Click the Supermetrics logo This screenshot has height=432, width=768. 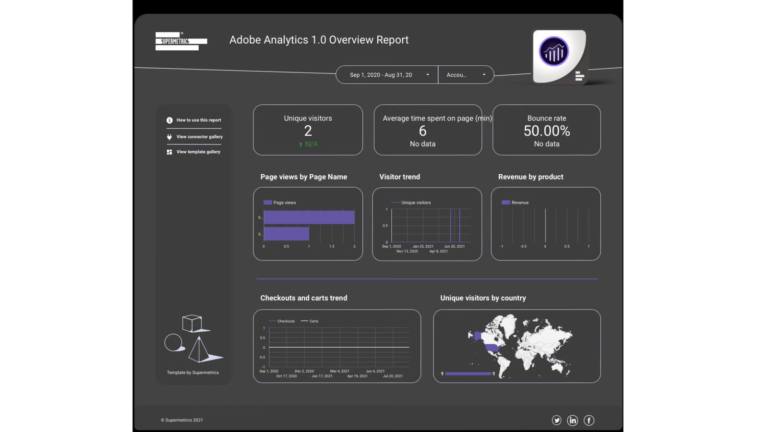click(x=181, y=41)
